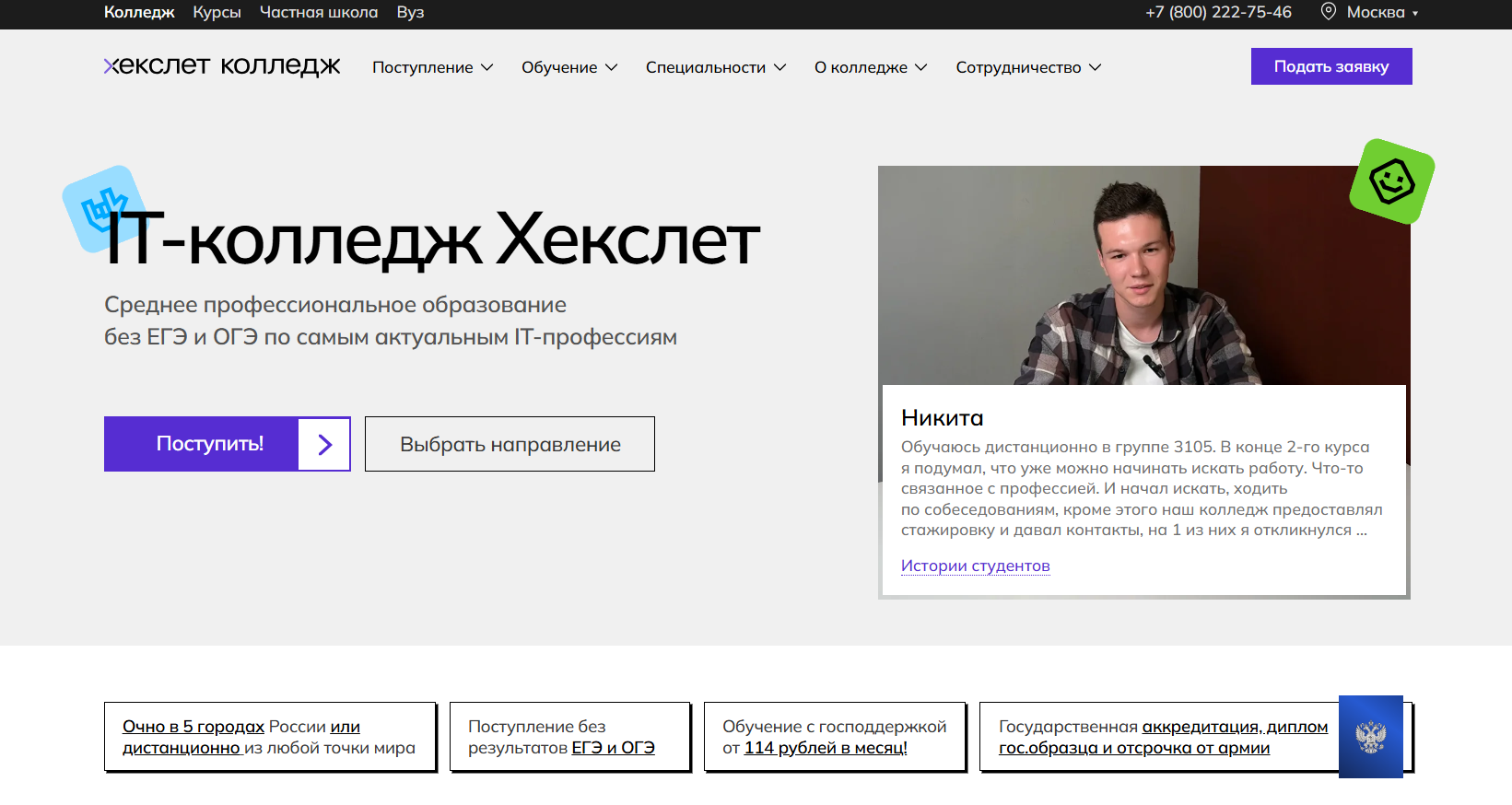Expand the Сотрудничество menu
This screenshot has height=805, width=1512.
pos(1028,67)
